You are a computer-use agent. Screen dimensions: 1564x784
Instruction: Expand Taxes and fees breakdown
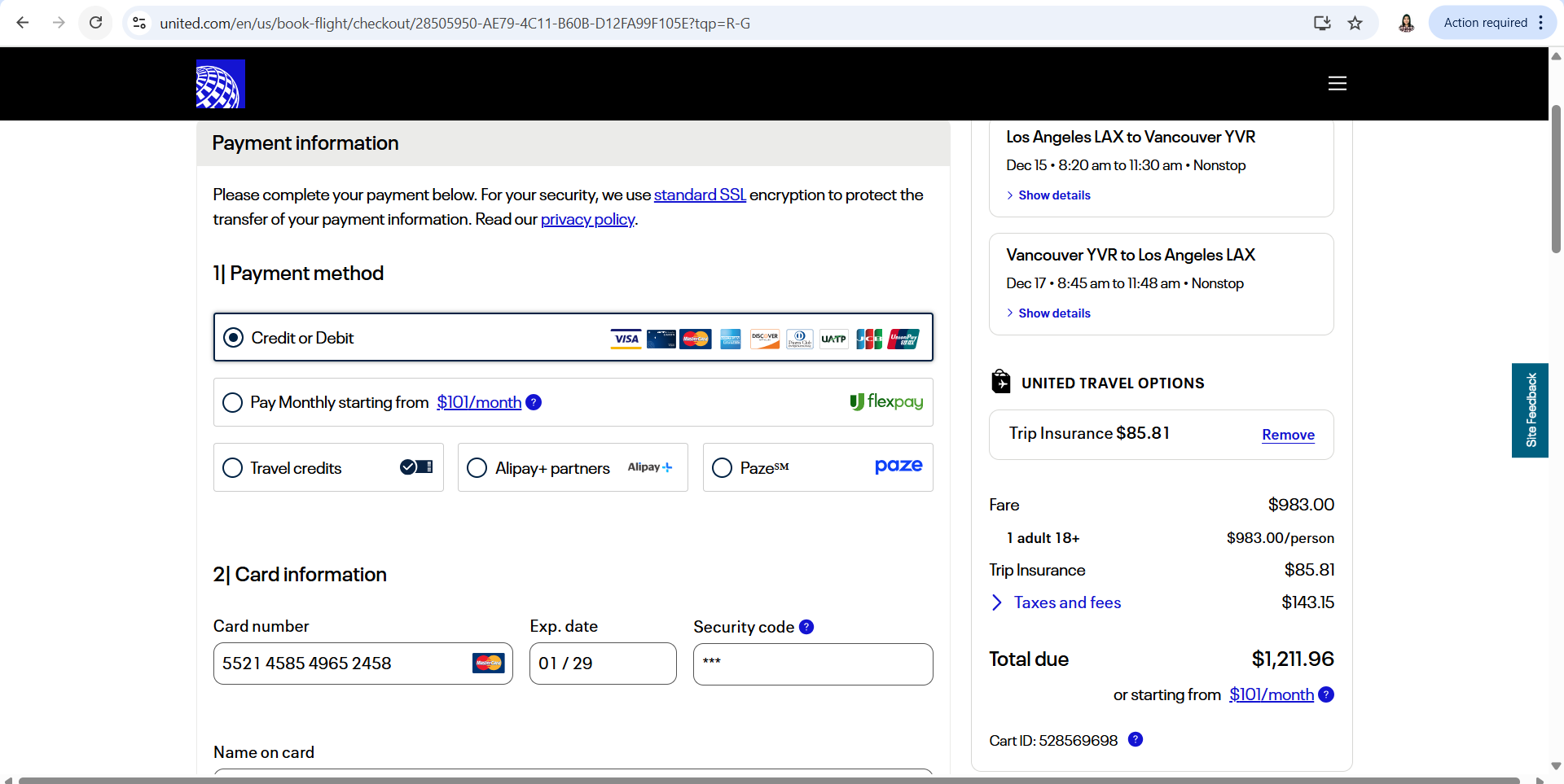[x=1057, y=602]
